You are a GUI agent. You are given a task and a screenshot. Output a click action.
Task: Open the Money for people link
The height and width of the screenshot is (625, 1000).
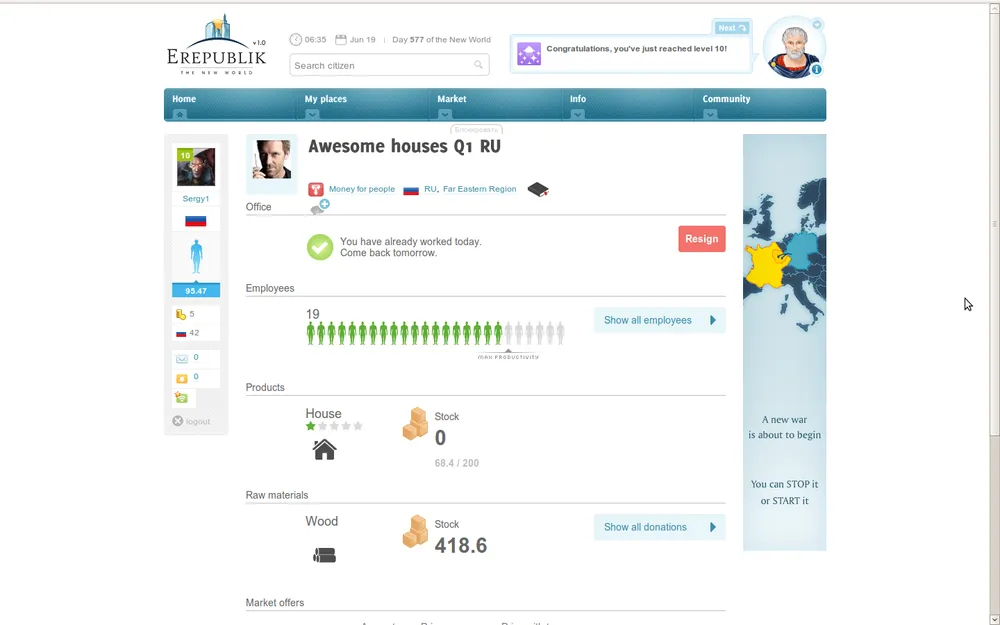(x=362, y=189)
